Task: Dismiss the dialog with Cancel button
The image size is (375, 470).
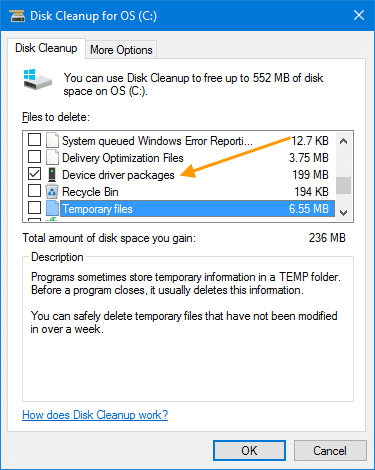Action: point(330,451)
